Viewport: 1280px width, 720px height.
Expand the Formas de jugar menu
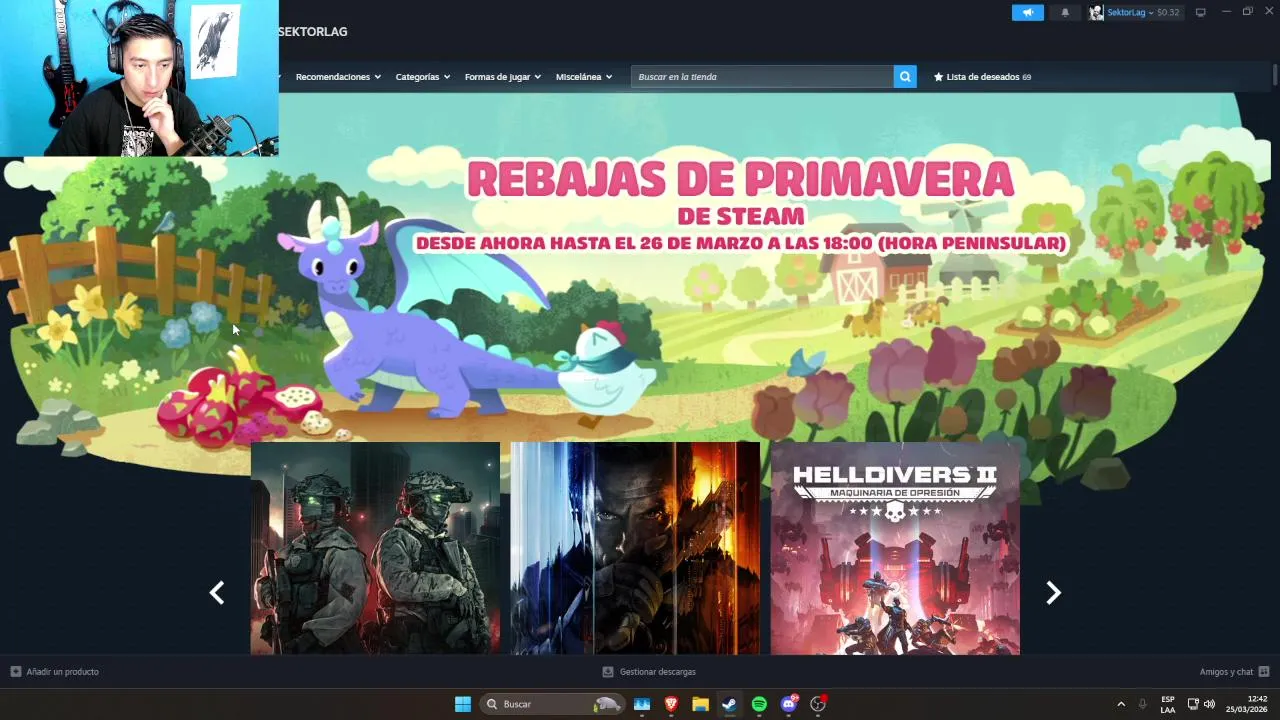[x=502, y=77]
